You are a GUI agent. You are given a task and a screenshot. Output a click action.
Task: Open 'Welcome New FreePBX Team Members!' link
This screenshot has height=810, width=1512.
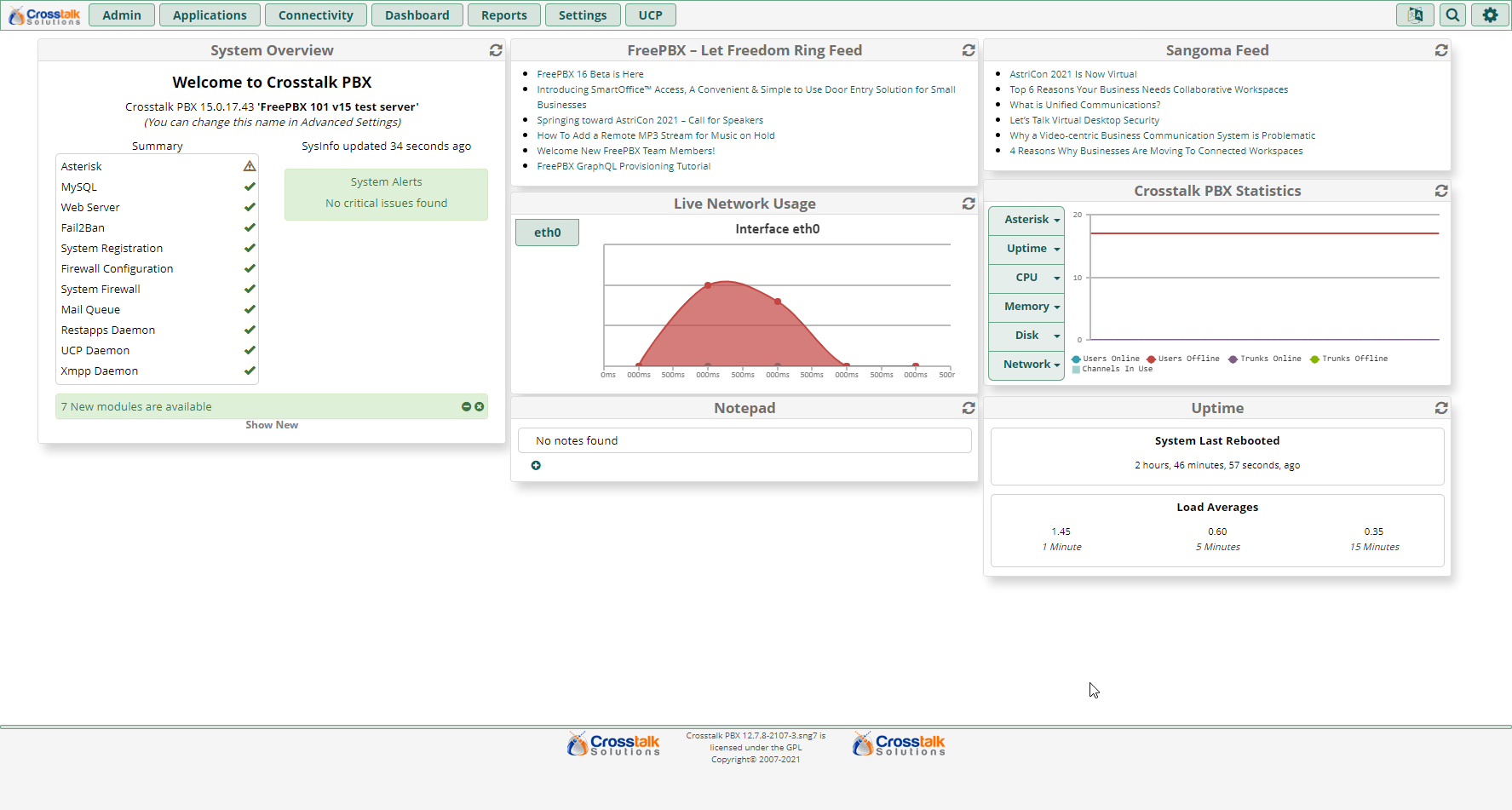point(626,151)
